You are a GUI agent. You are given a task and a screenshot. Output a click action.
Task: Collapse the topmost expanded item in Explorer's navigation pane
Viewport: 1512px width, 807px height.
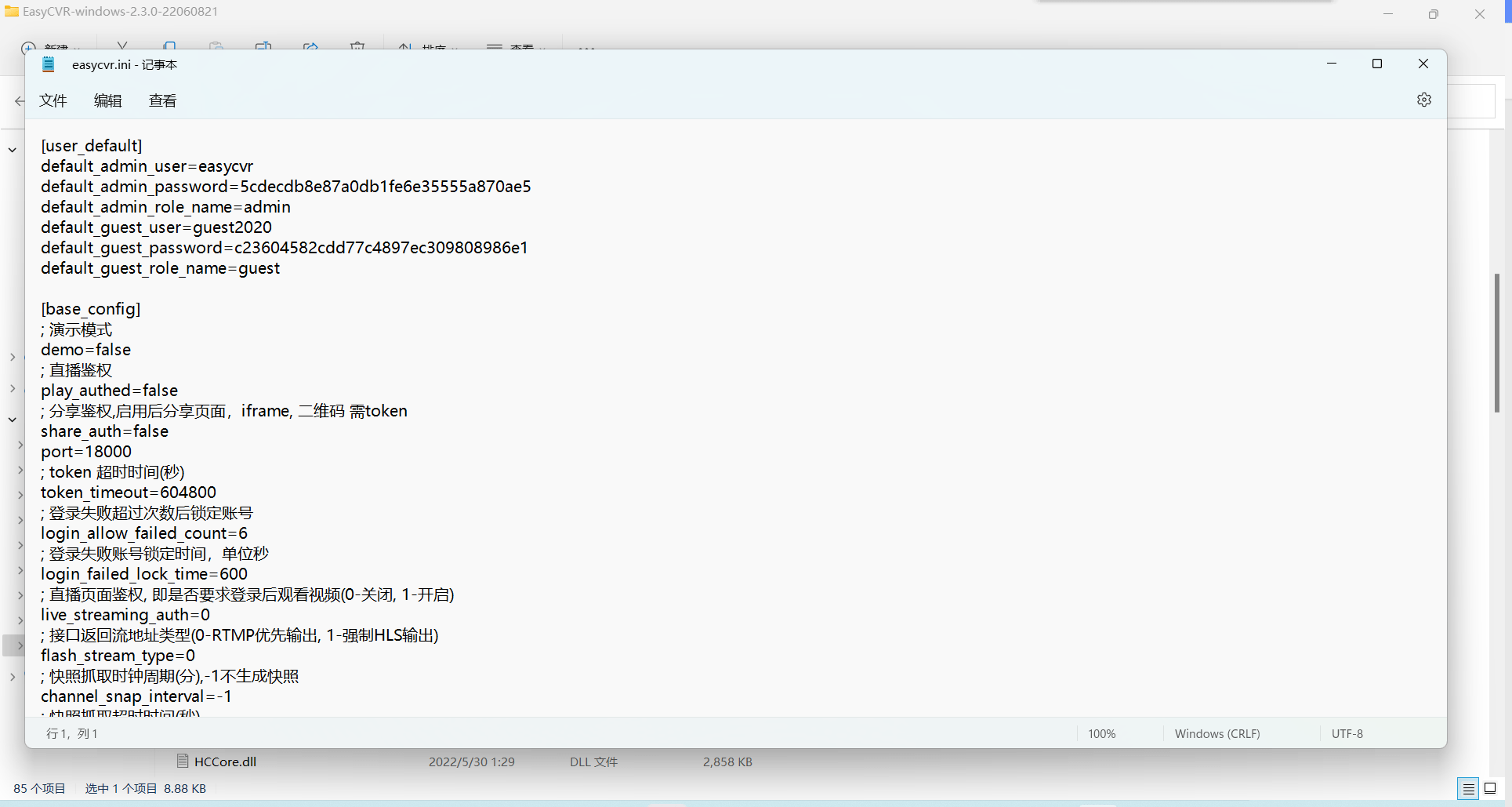[x=13, y=150]
